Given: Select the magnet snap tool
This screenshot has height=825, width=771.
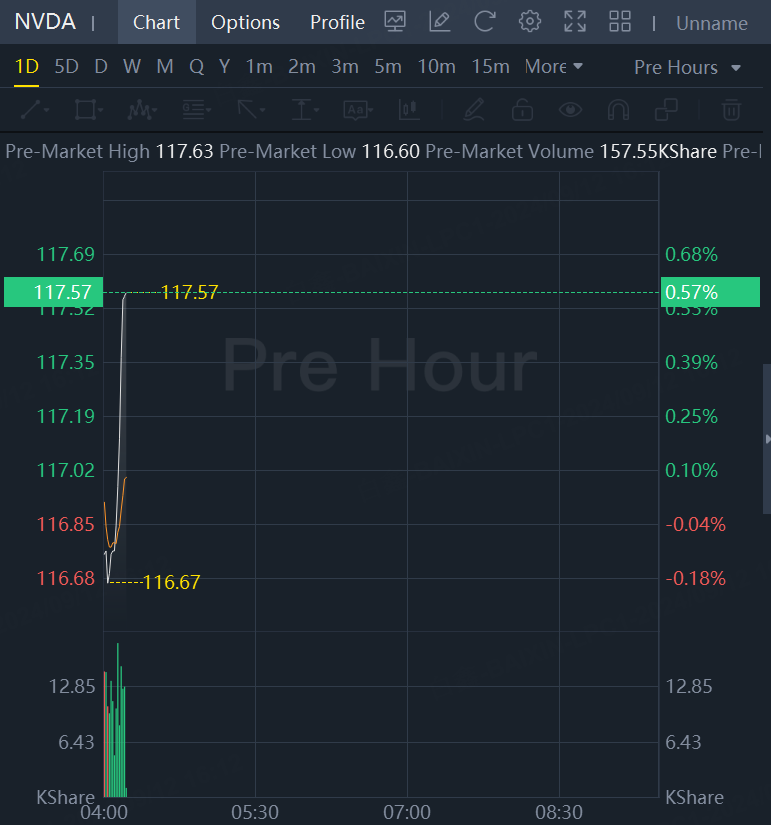Looking at the screenshot, I should 618,109.
